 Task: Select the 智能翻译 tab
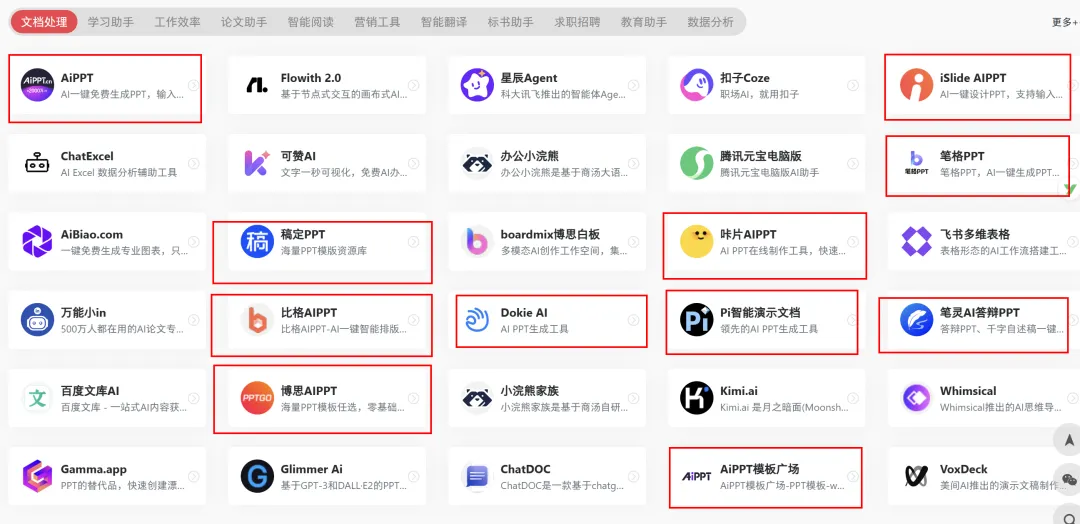444,22
